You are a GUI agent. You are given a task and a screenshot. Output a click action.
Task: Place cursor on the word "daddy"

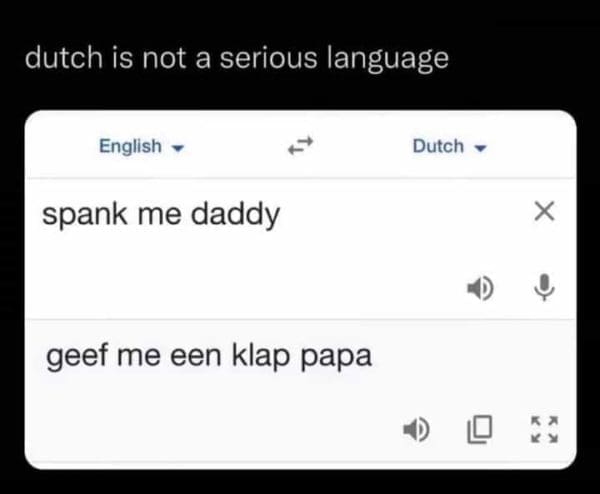pos(244,213)
